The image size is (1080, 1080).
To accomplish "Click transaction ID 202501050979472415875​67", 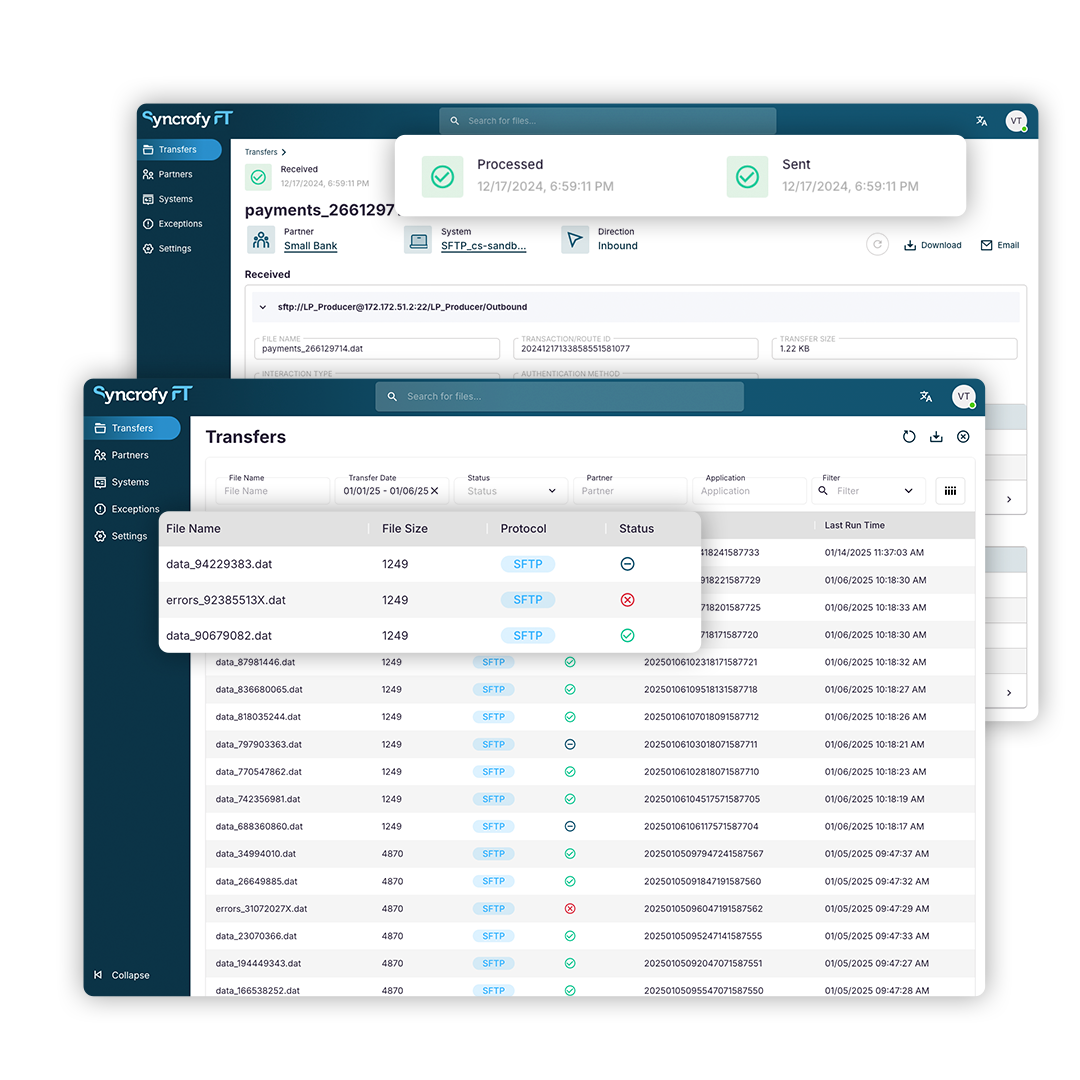I will pyautogui.click(x=704, y=853).
